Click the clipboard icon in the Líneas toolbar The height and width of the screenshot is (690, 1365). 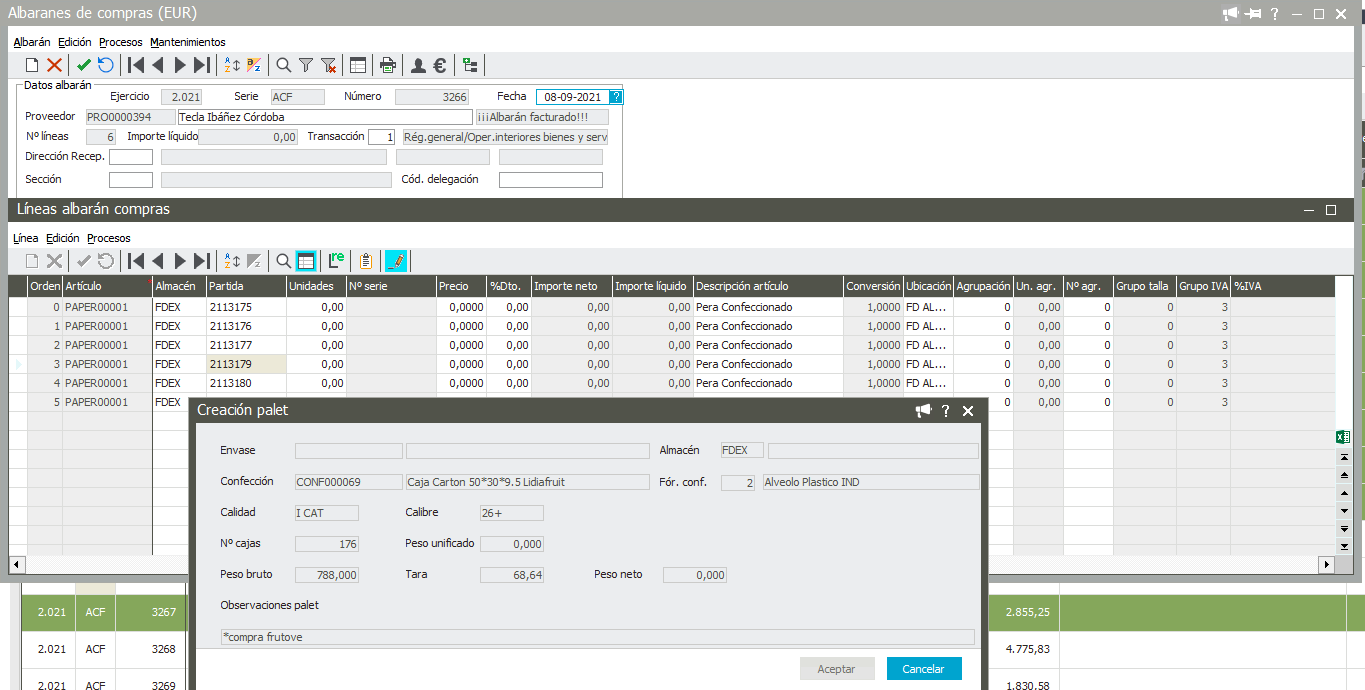coord(366,261)
